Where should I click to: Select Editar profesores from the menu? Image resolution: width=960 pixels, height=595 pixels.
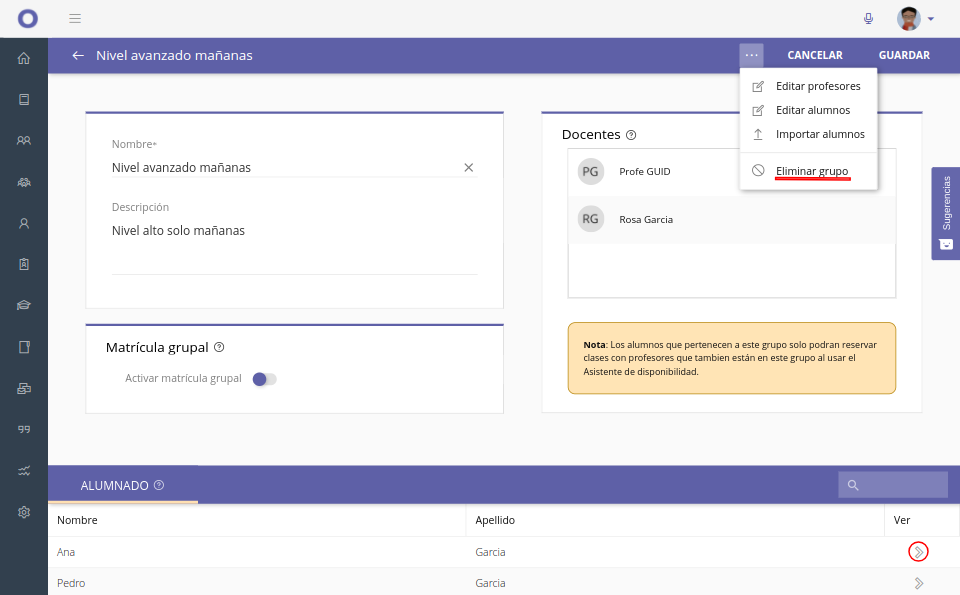(817, 86)
